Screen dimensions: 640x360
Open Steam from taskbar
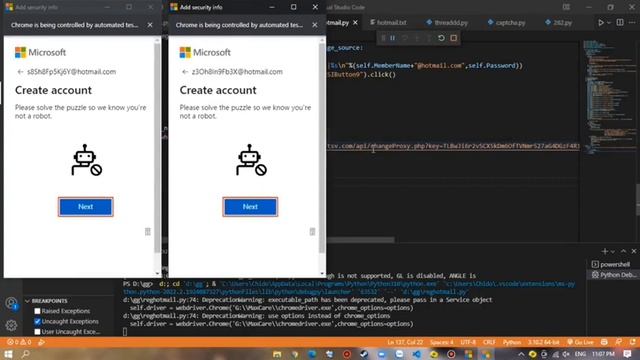tap(364, 354)
